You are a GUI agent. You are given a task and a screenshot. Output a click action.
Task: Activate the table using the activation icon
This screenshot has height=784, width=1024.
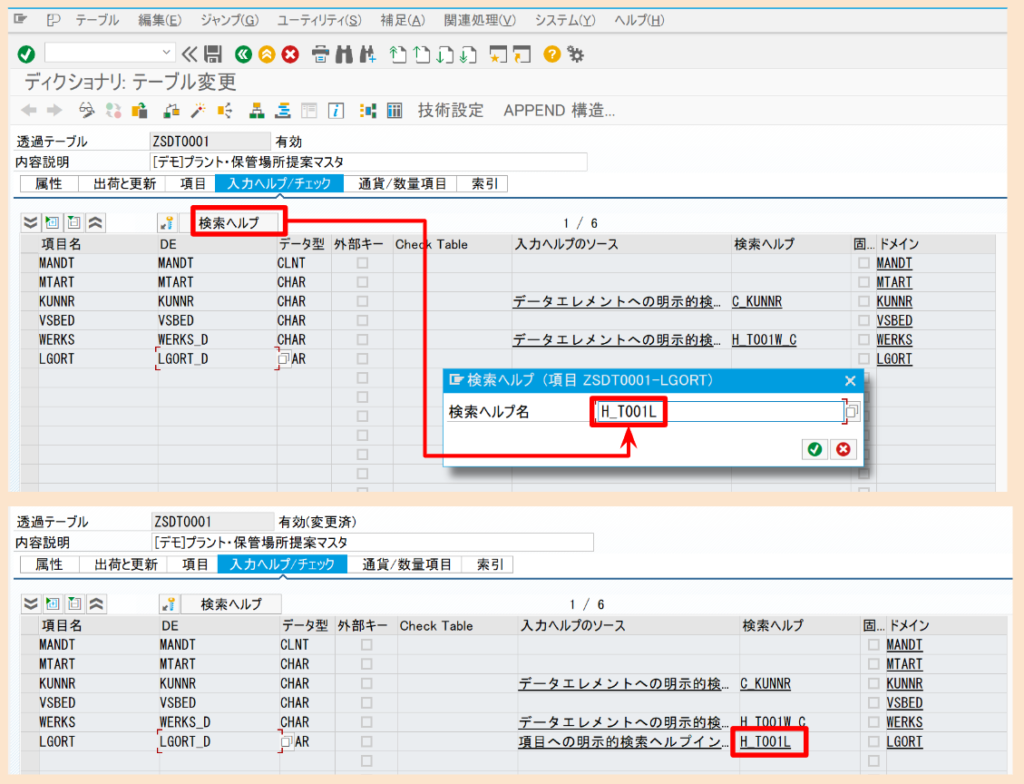pyautogui.click(x=200, y=110)
